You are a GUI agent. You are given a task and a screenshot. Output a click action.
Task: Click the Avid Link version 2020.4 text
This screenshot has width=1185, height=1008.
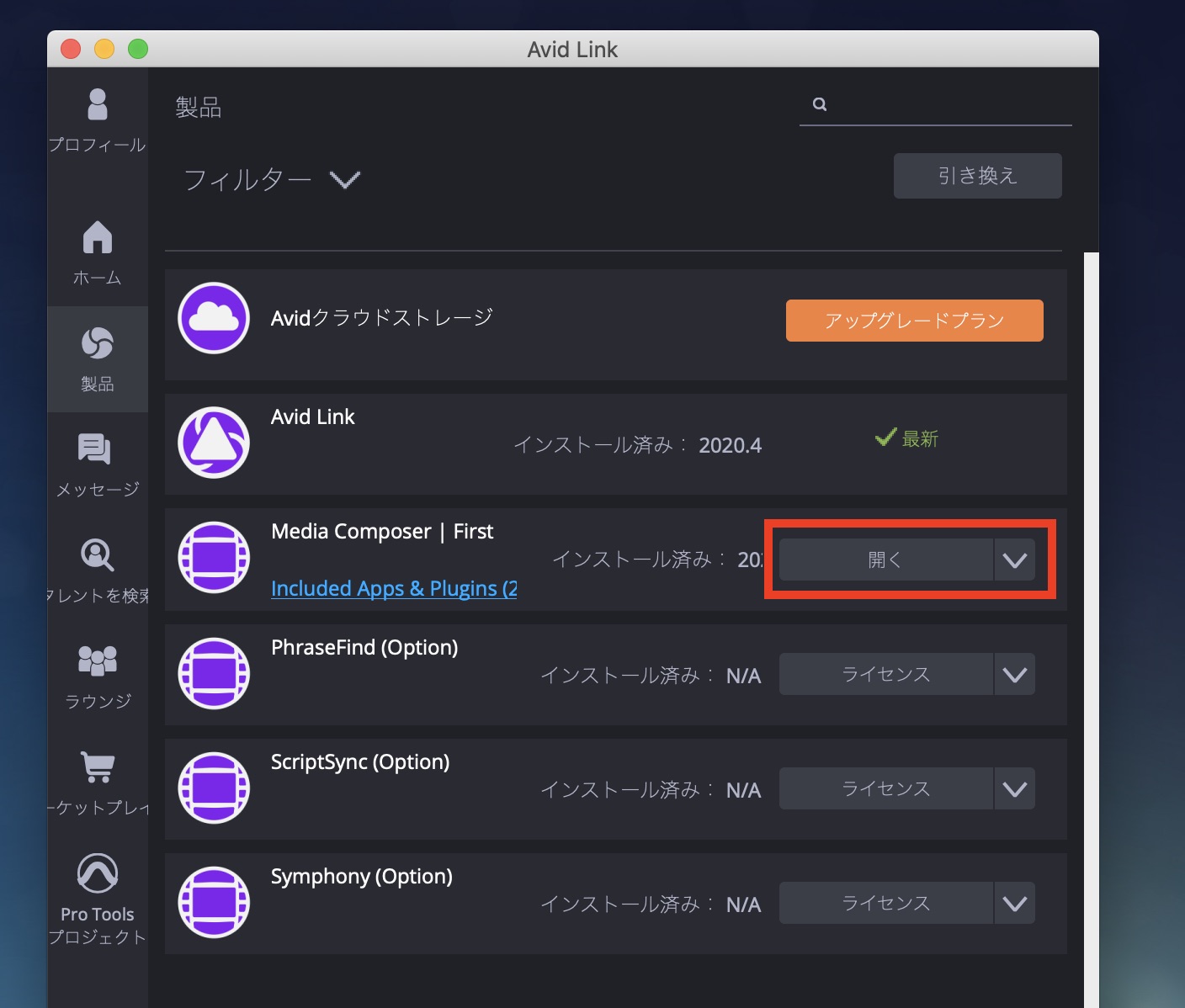(x=731, y=445)
